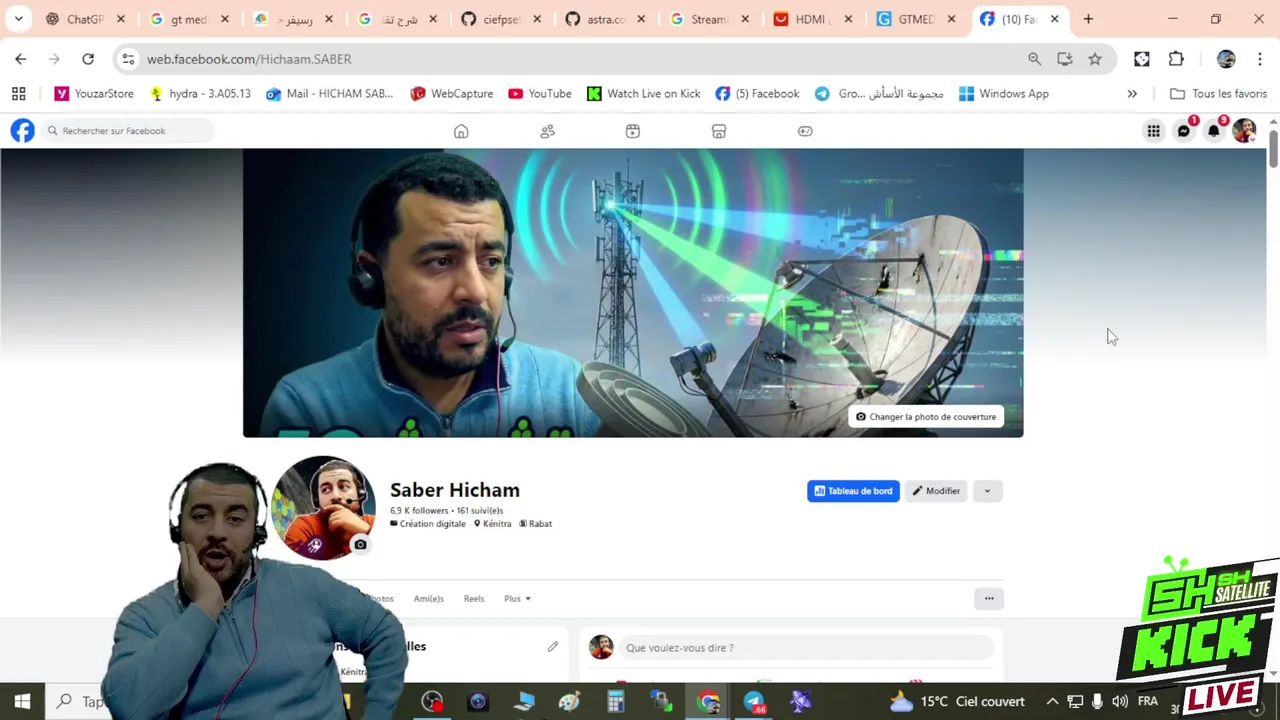The width and height of the screenshot is (1280, 720).
Task: Click the Rechercher sur Facebook search field
Action: [128, 131]
